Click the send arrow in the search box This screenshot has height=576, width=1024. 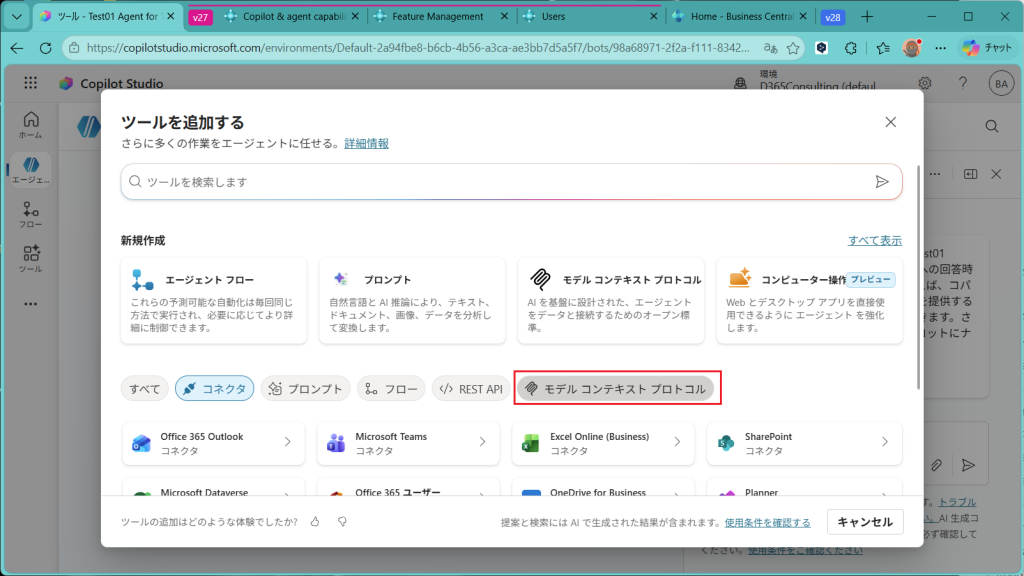point(881,182)
